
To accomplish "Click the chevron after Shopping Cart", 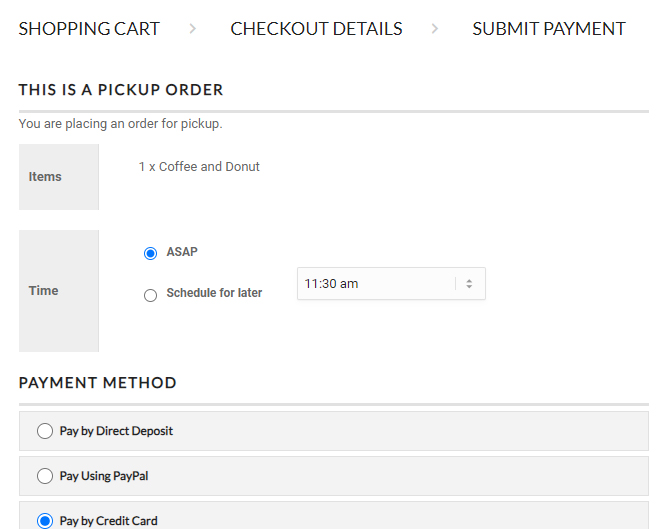I will click(192, 29).
